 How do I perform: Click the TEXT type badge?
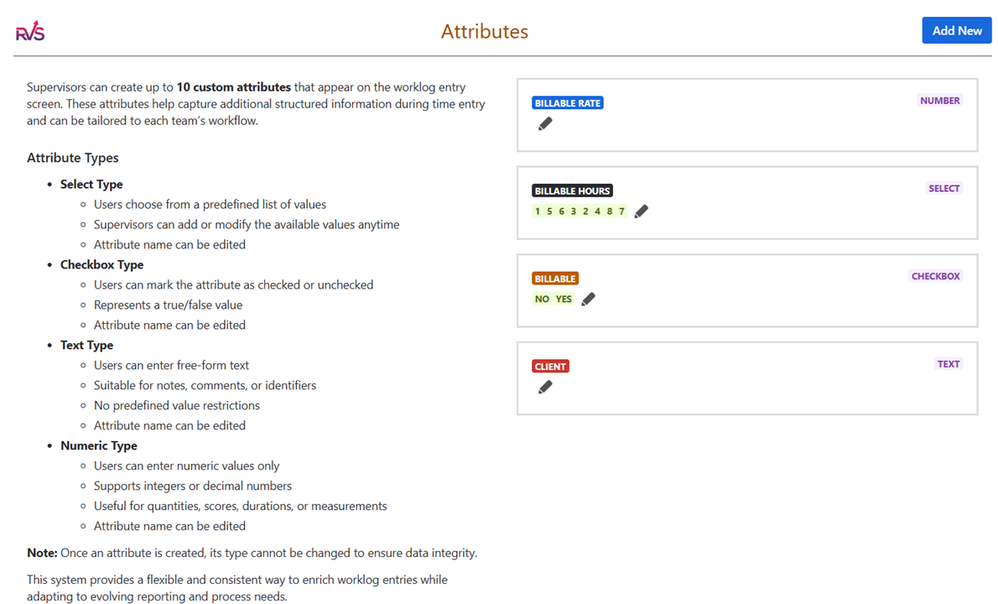(x=948, y=364)
